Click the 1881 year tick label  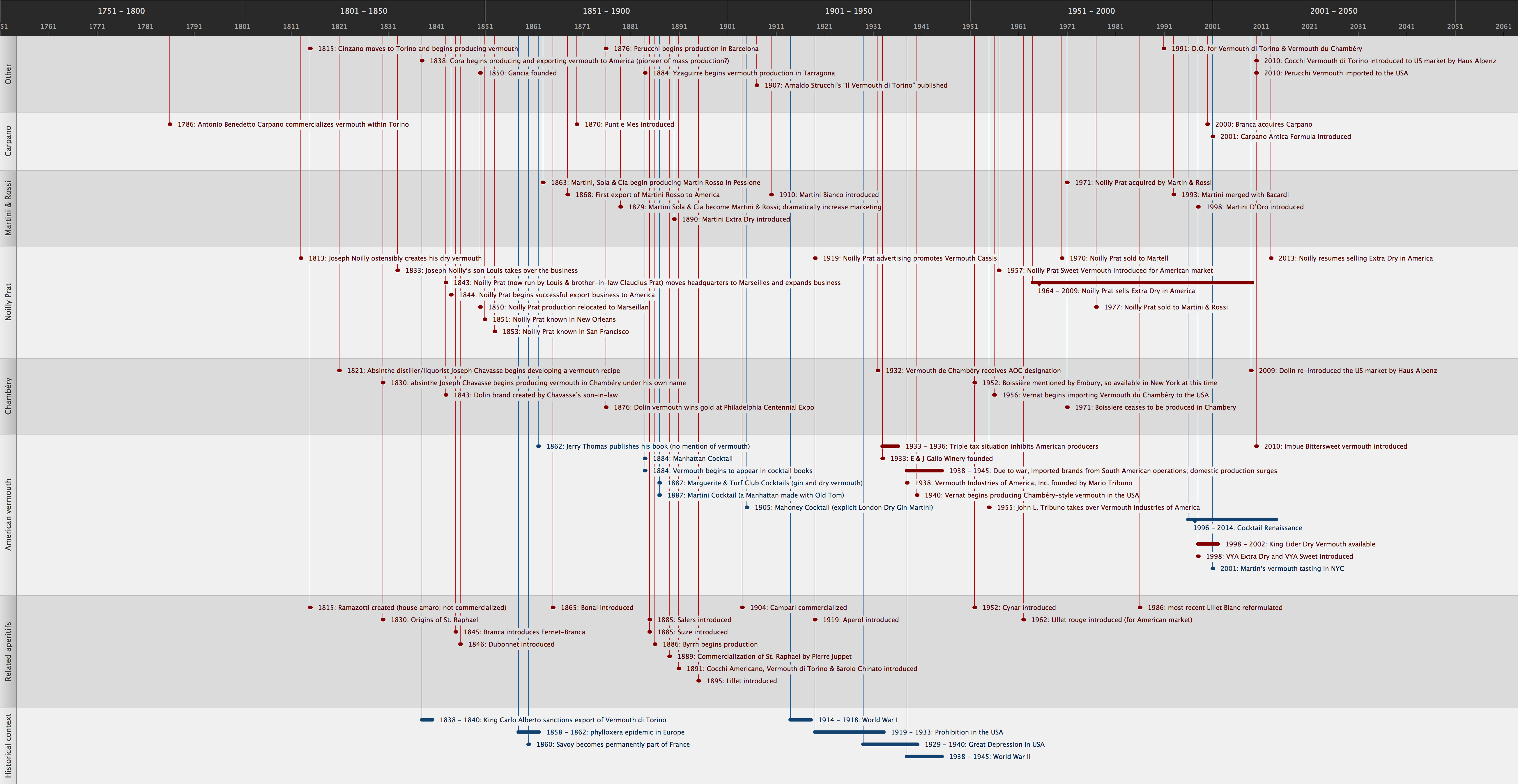click(631, 26)
